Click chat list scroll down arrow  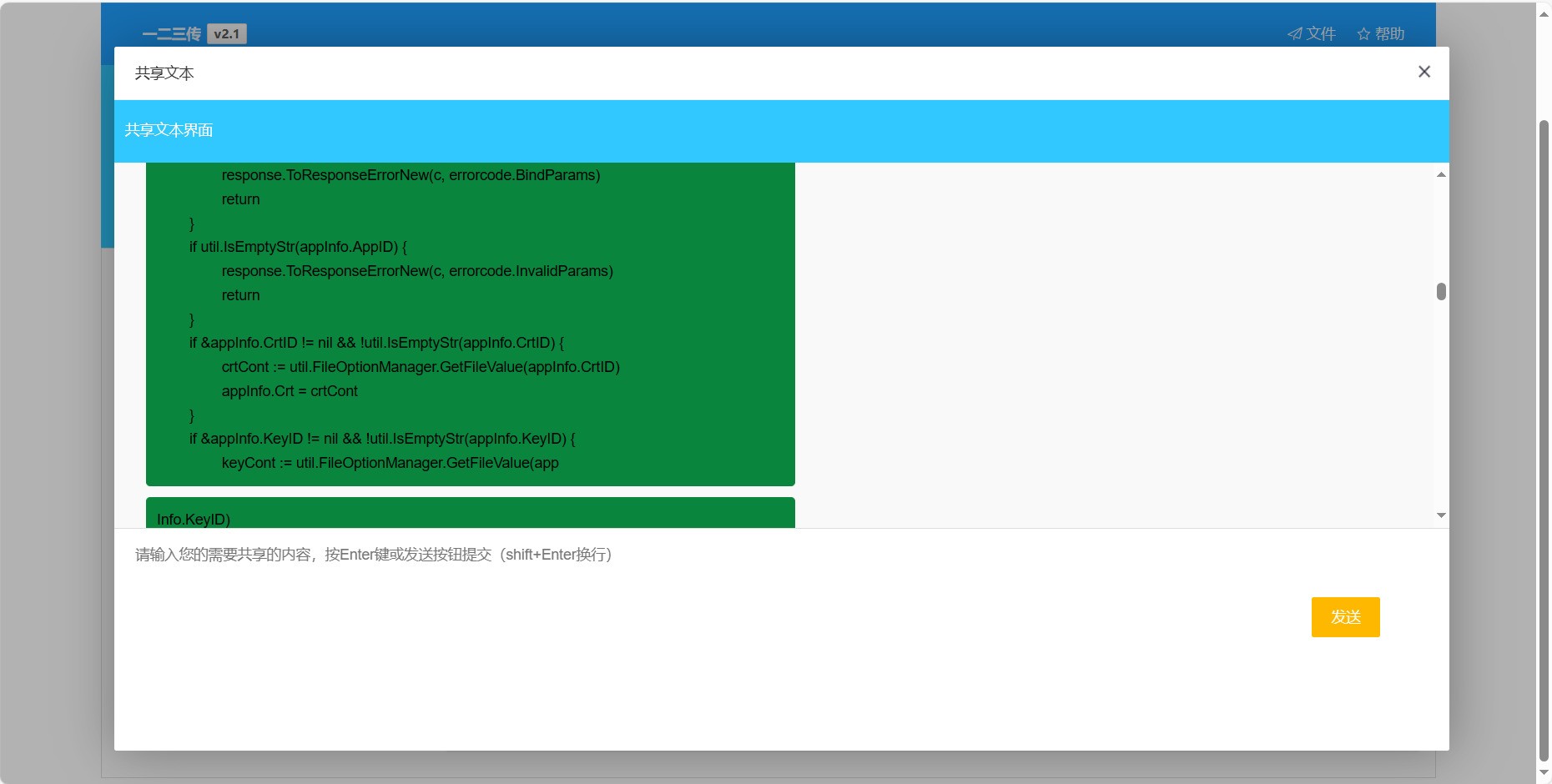[x=1441, y=515]
